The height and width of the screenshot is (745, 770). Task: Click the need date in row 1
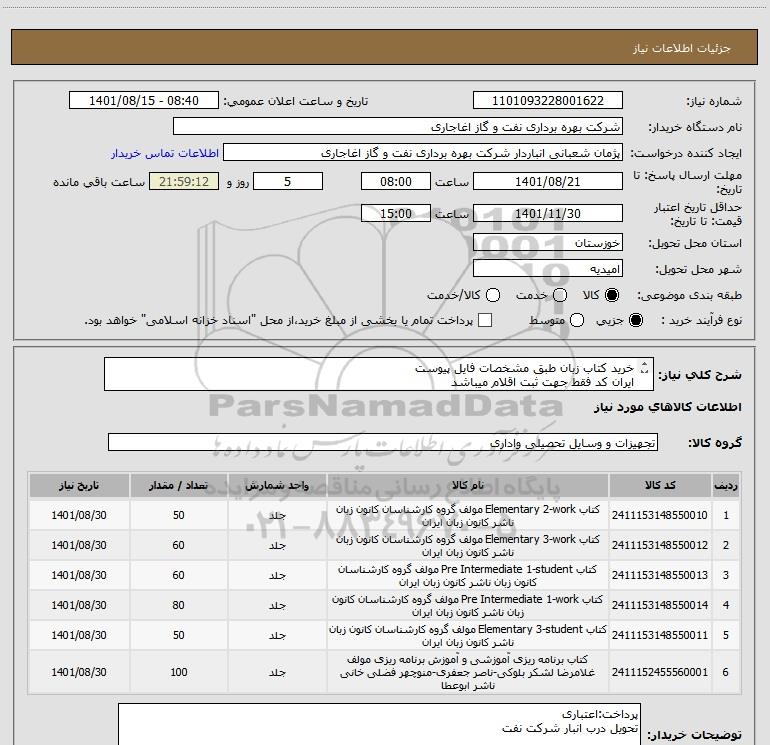point(79,515)
